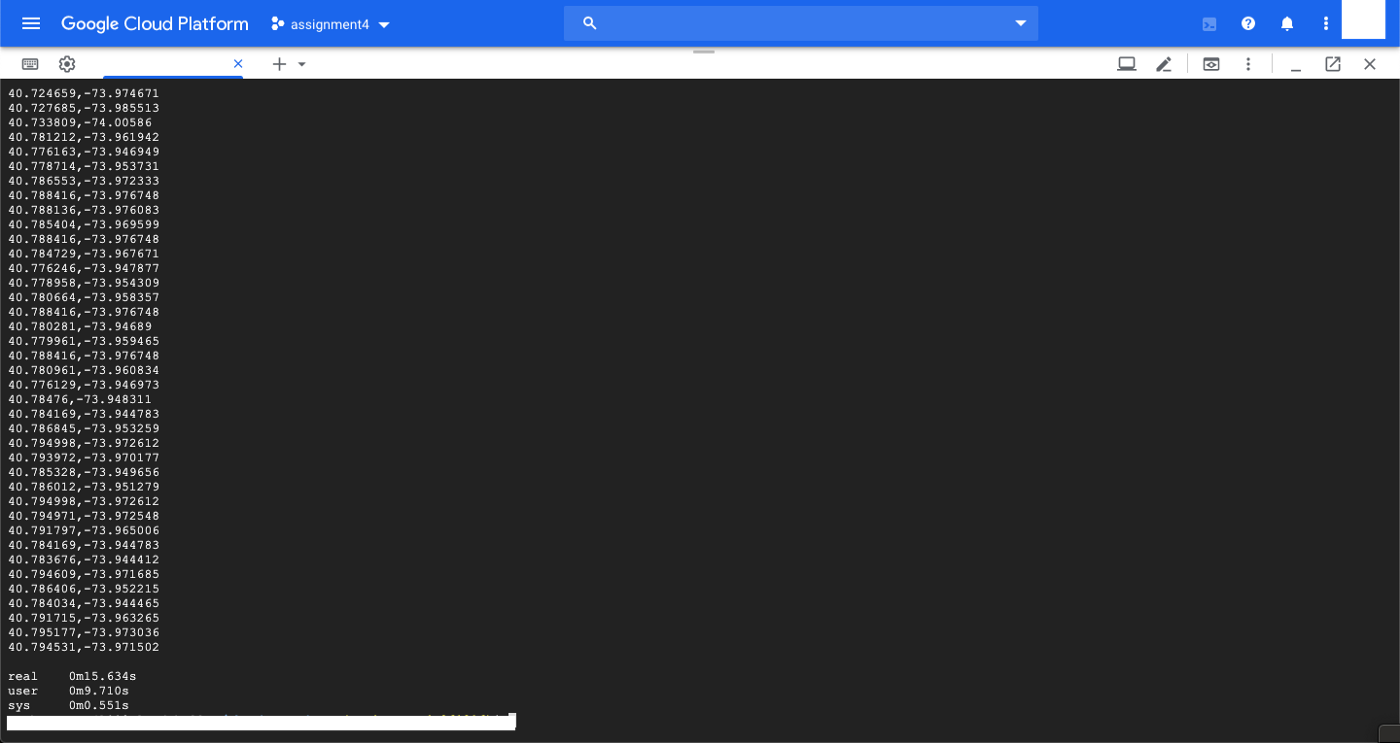Image resolution: width=1400 pixels, height=743 pixels.
Task: Click output line 40.780961,-73.960834
Action: (84, 370)
